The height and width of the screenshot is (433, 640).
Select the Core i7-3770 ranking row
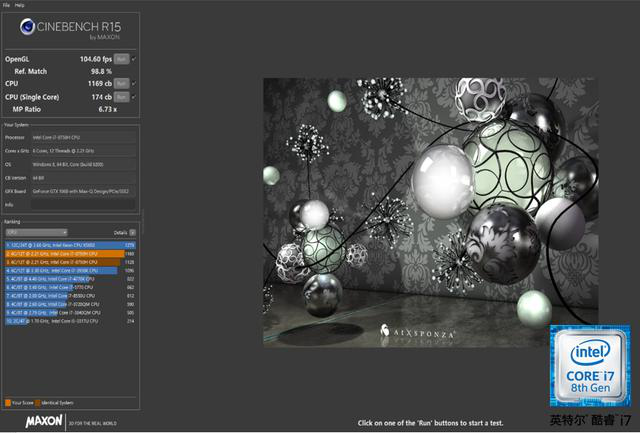point(70,287)
